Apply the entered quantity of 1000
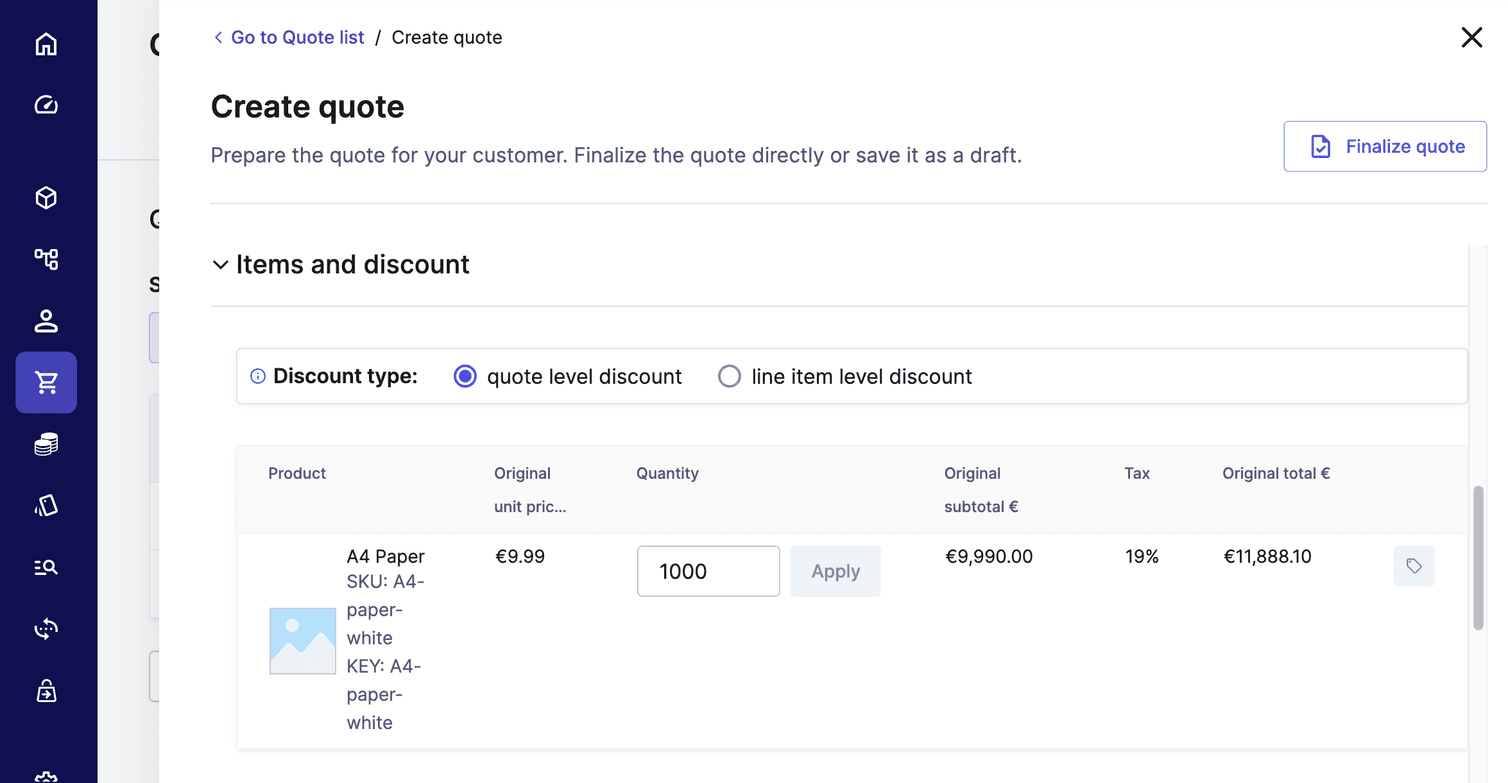 835,571
